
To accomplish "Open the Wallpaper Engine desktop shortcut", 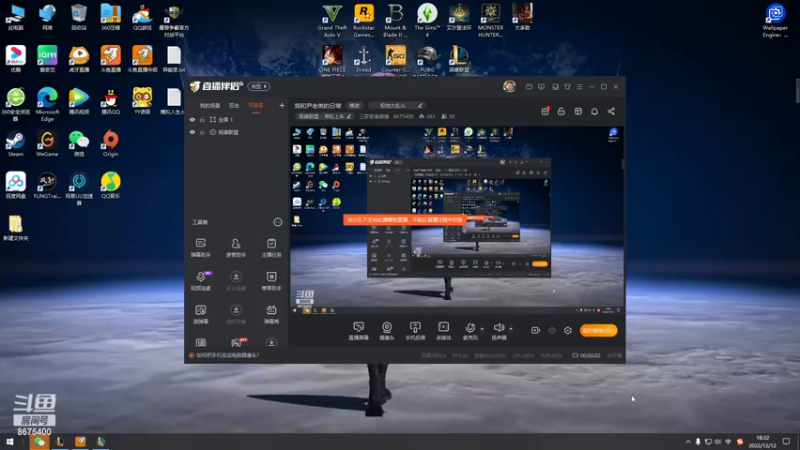I will 775,21.
